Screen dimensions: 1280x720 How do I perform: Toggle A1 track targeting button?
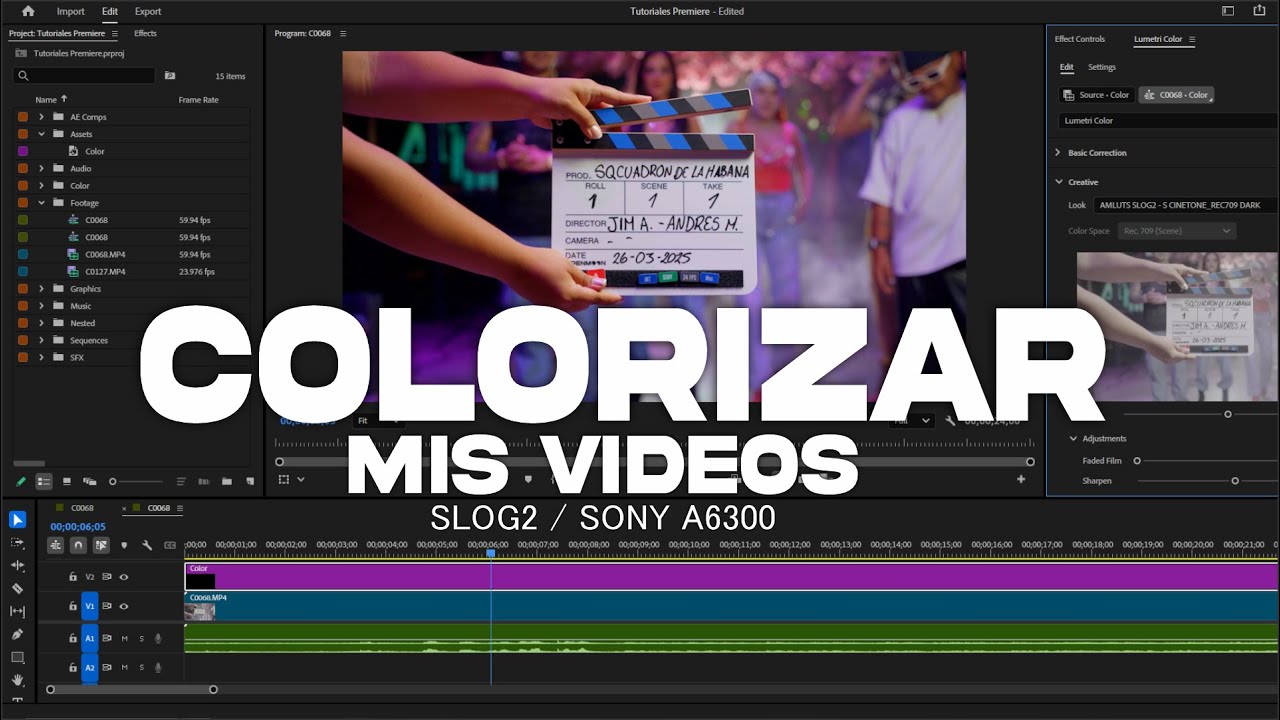(90, 638)
